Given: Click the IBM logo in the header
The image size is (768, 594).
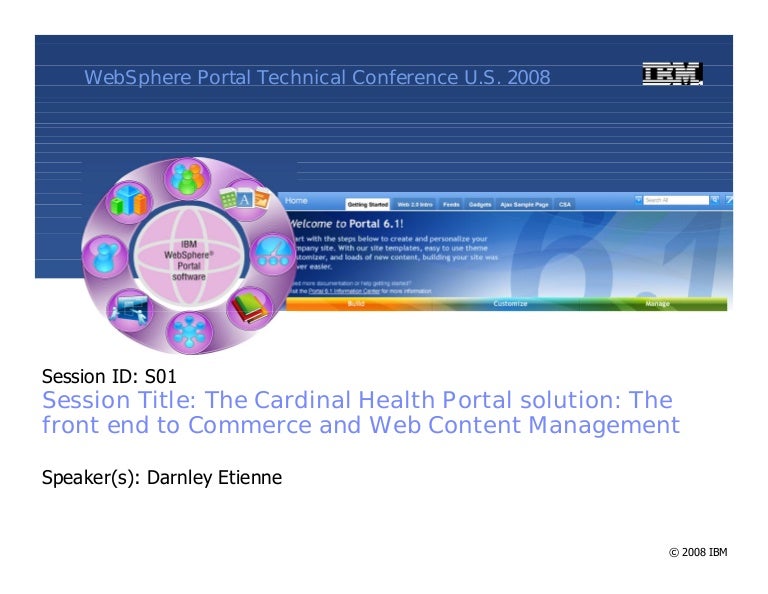Looking at the screenshot, I should tap(672, 73).
